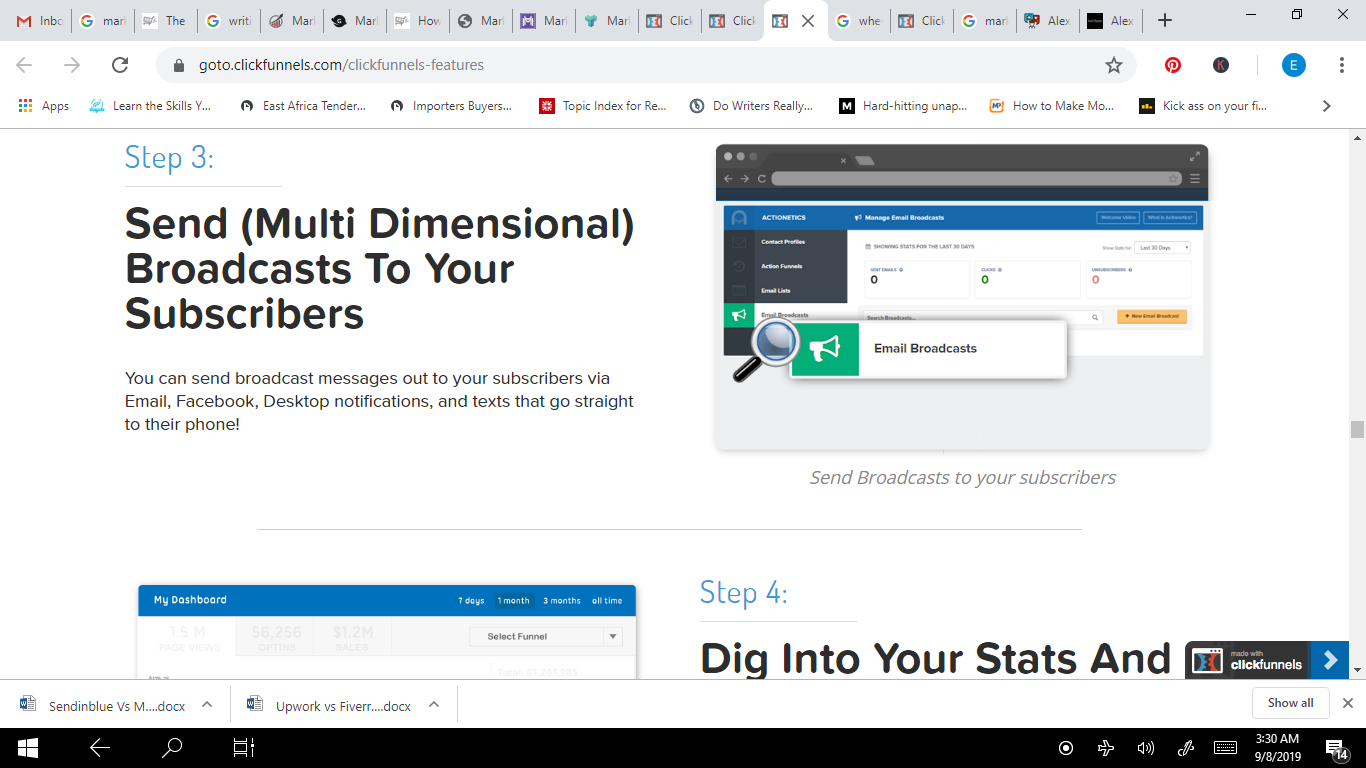Expand options for Sendinblue Vs M docx download
The image size is (1366, 768).
click(207, 704)
